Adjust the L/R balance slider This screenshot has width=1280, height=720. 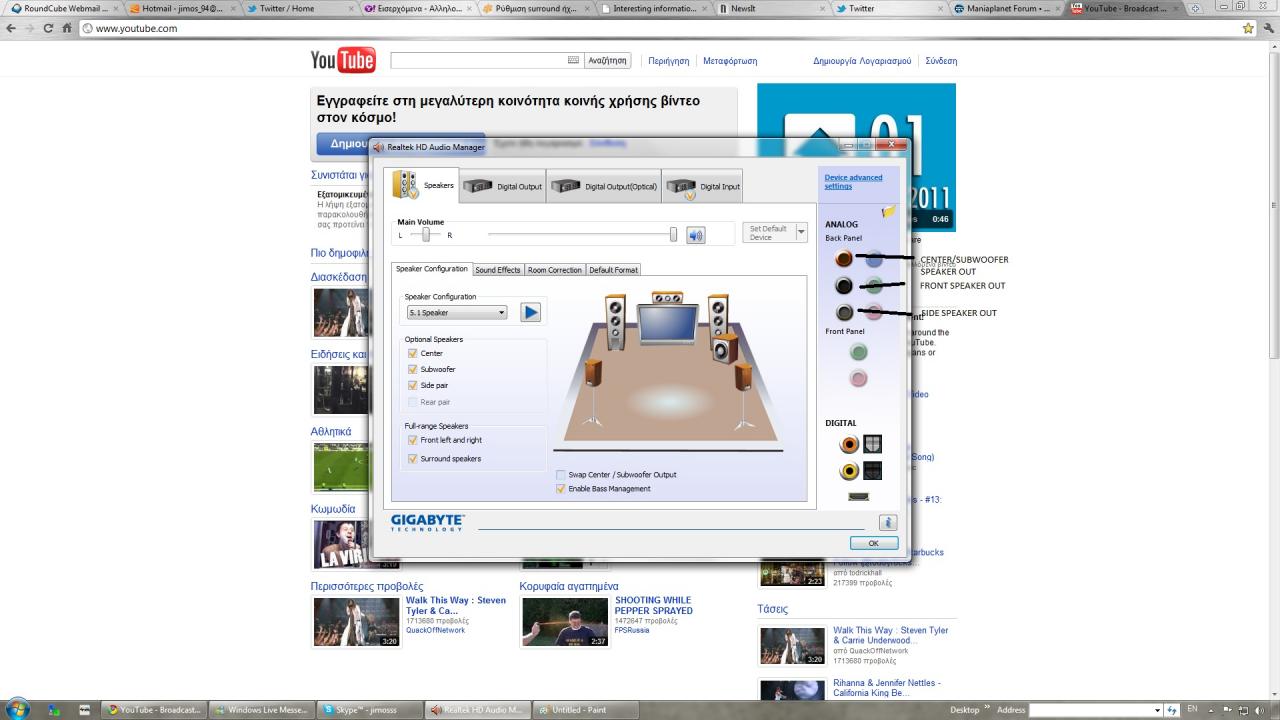click(x=426, y=235)
